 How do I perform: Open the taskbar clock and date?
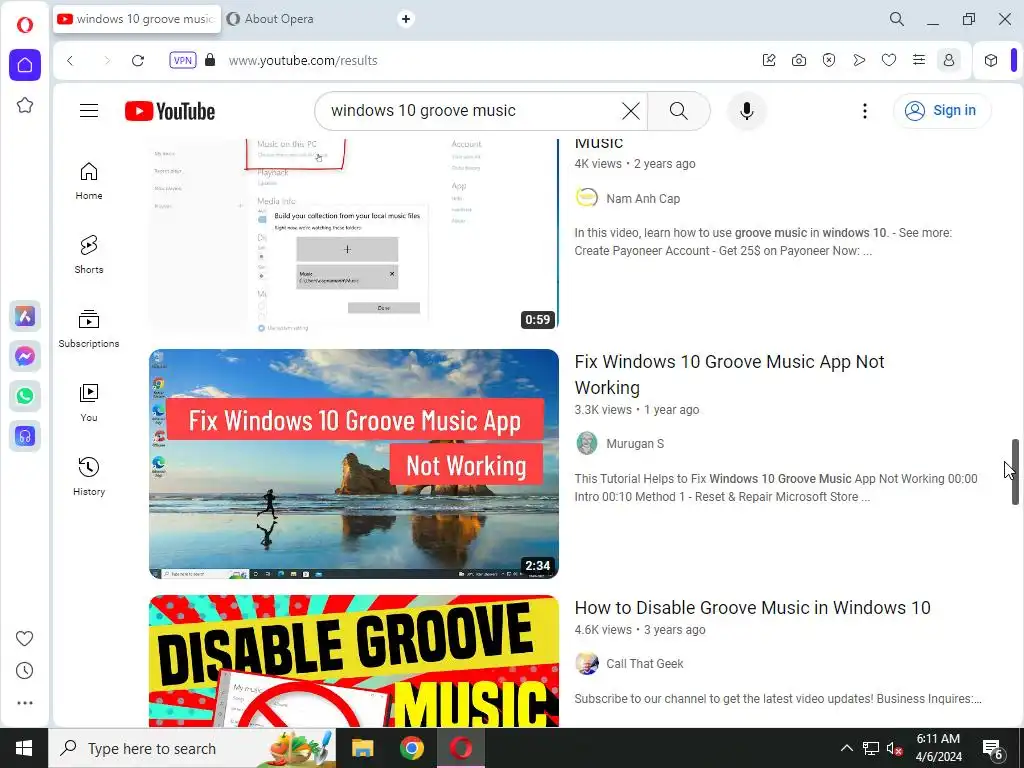pos(938,748)
